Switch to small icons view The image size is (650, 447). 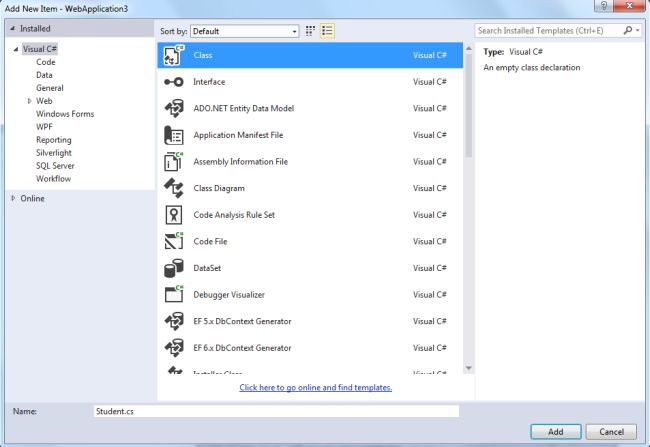coord(310,31)
